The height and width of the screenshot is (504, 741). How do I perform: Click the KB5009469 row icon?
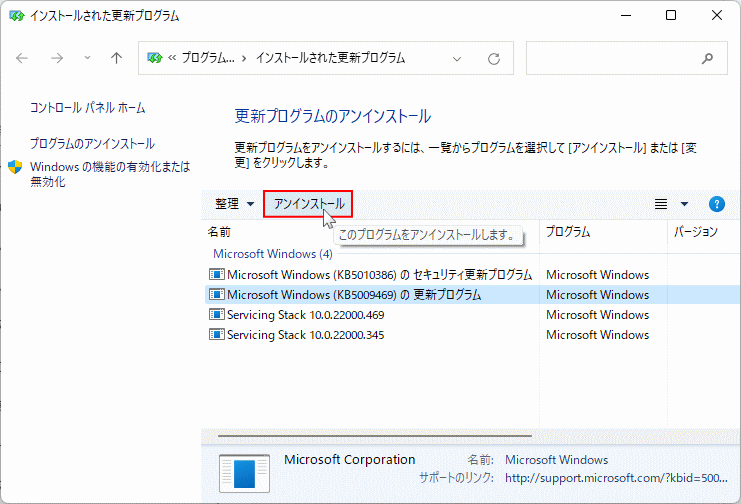pos(216,294)
